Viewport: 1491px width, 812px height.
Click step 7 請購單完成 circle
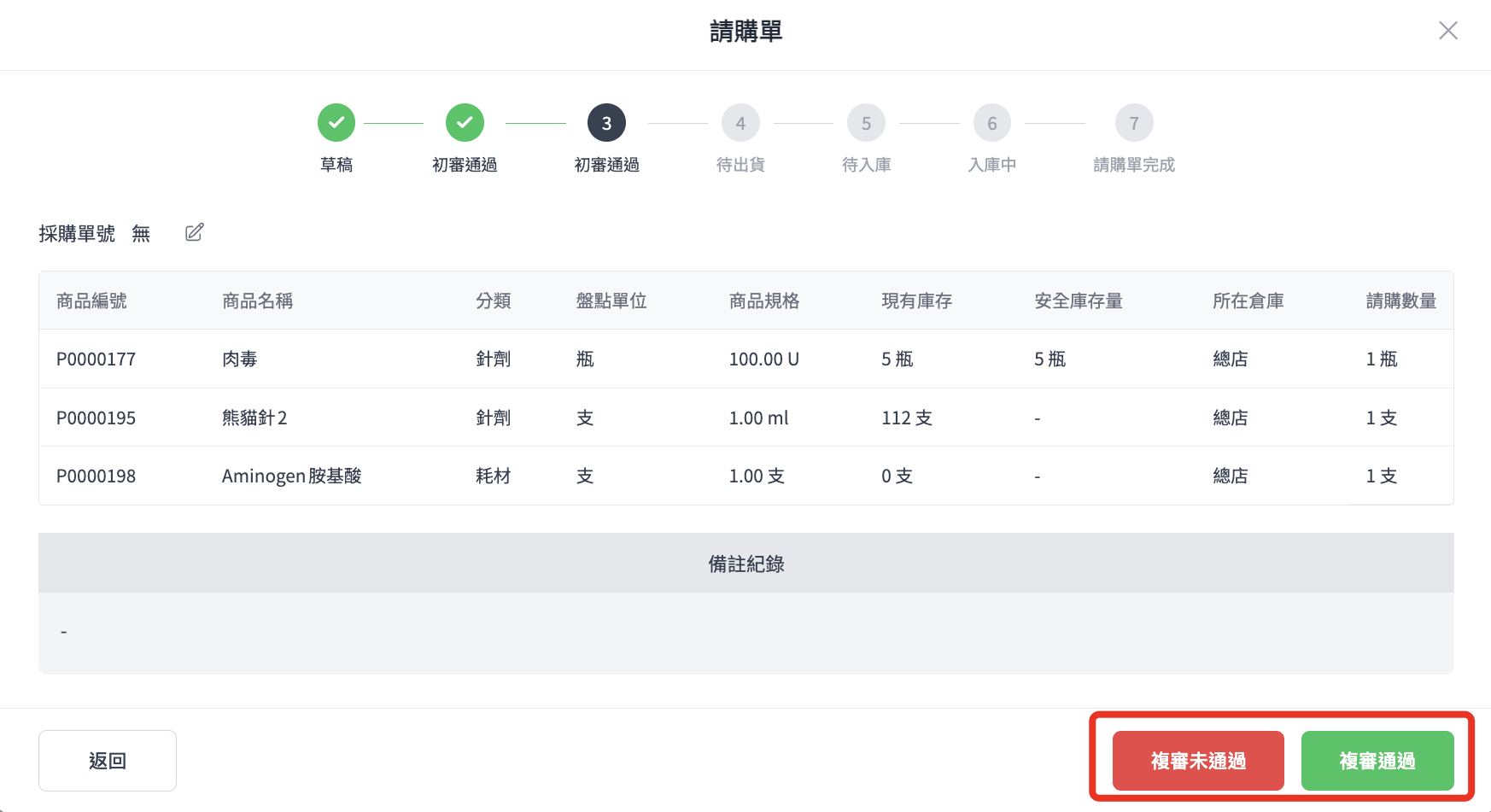1134,123
